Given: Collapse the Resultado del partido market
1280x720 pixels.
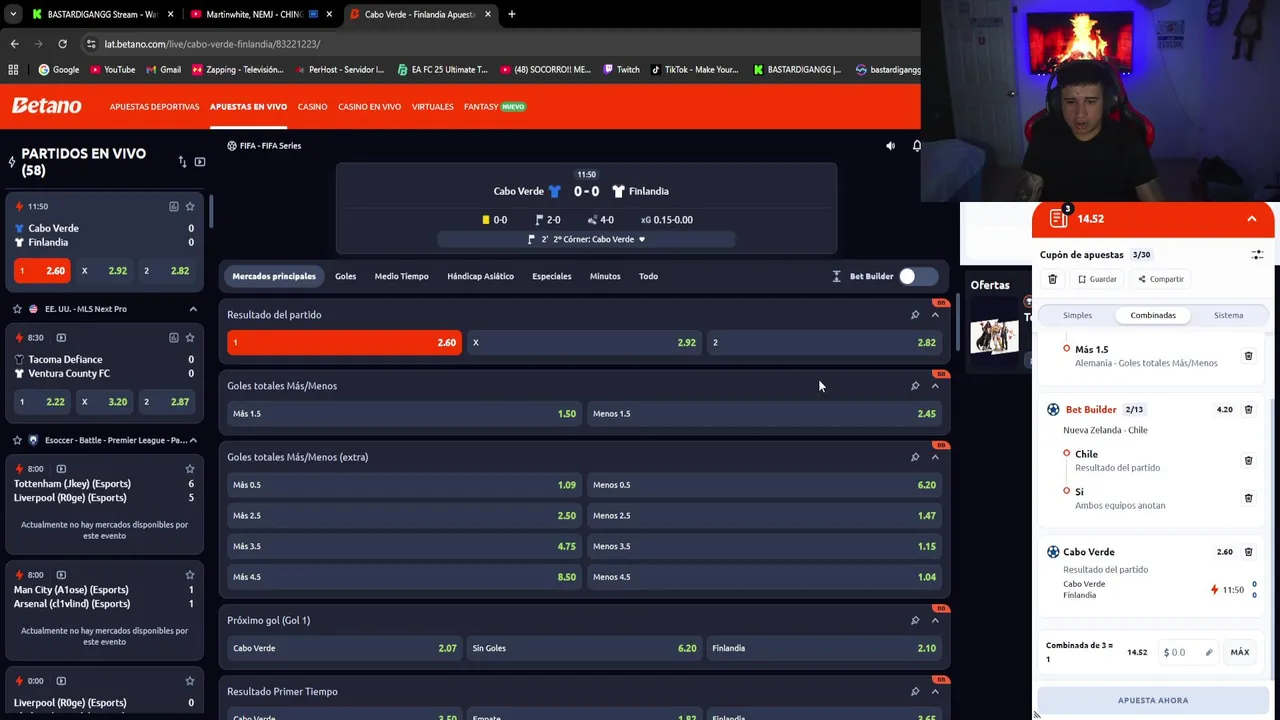Looking at the screenshot, I should (935, 315).
